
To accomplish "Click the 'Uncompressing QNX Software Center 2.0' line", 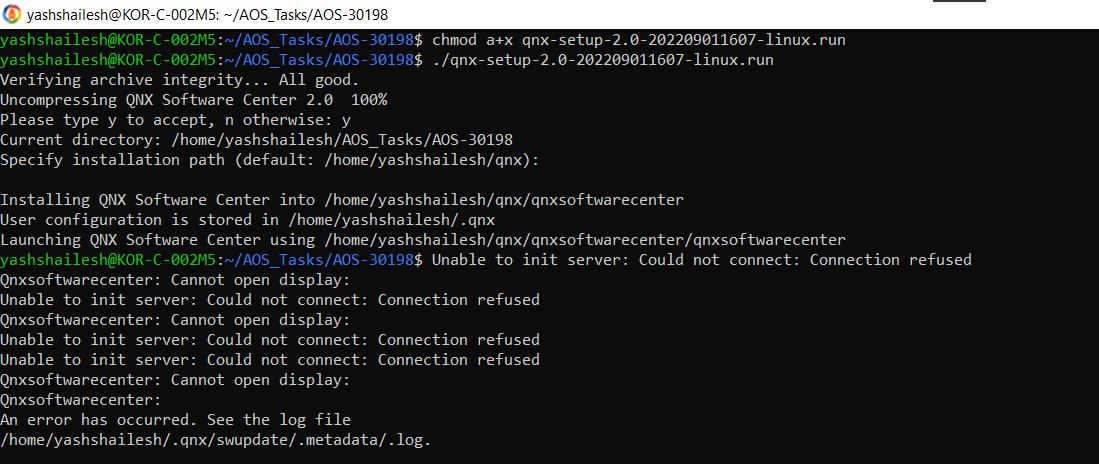I will click(164, 100).
